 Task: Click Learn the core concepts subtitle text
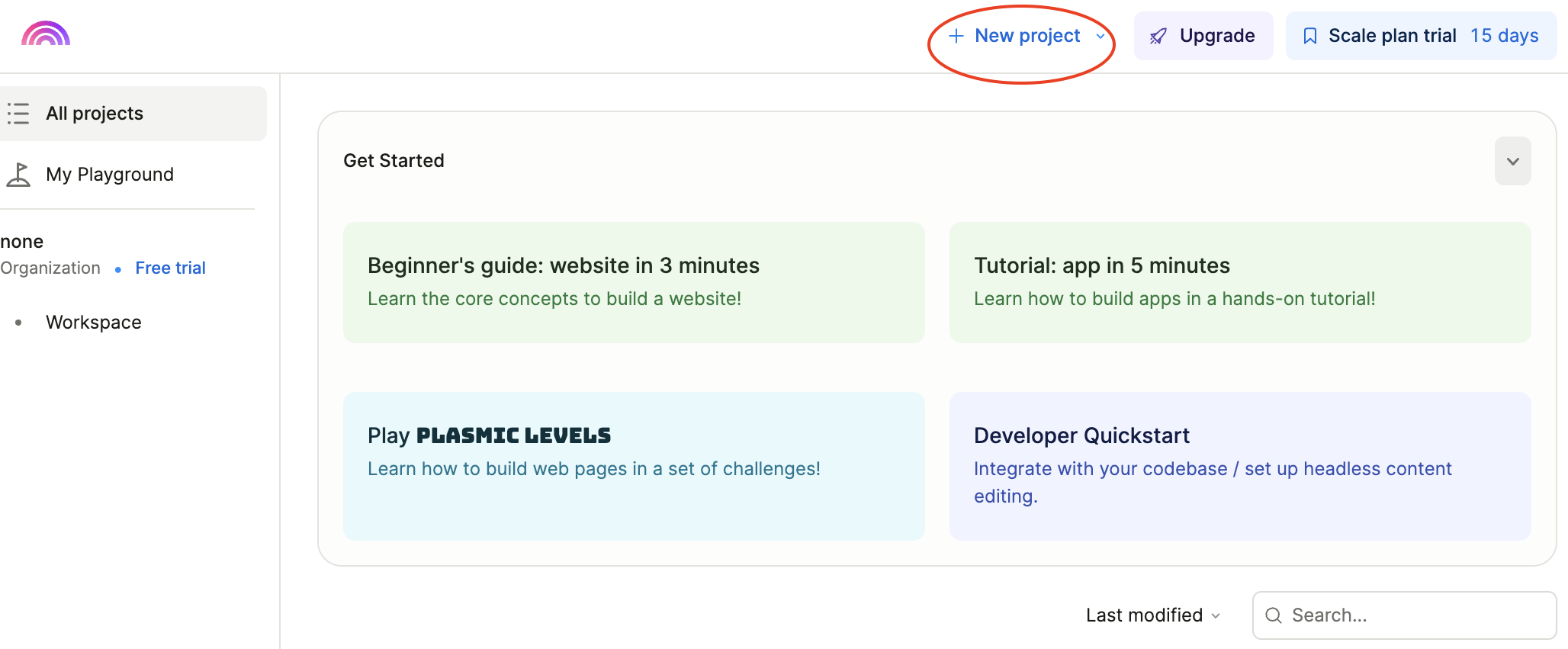[554, 299]
